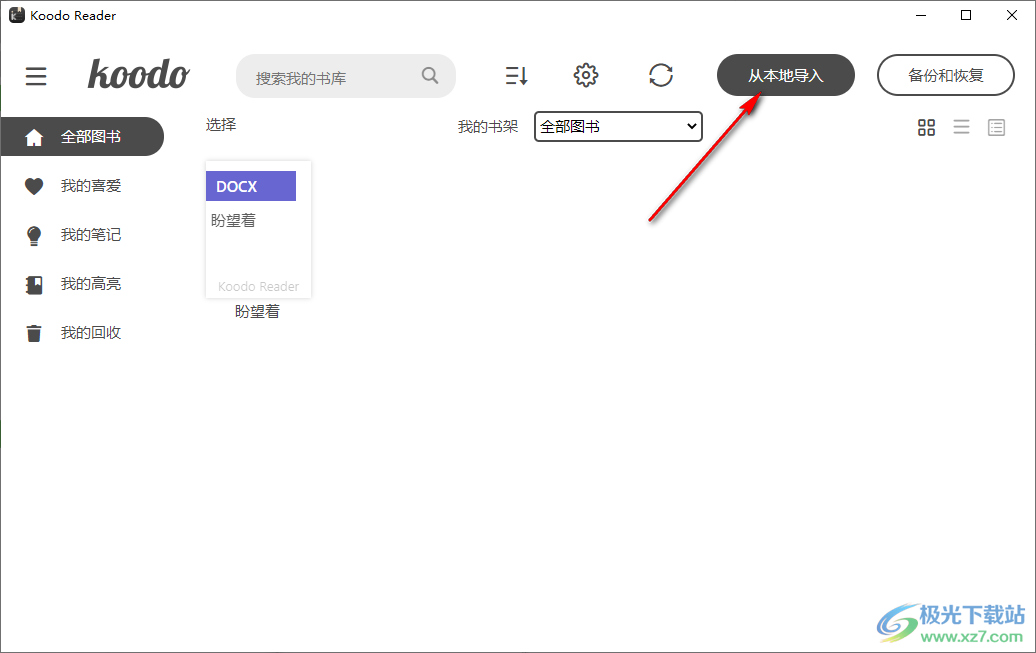Open 我的回收 in sidebar
This screenshot has width=1036, height=653.
click(x=91, y=333)
